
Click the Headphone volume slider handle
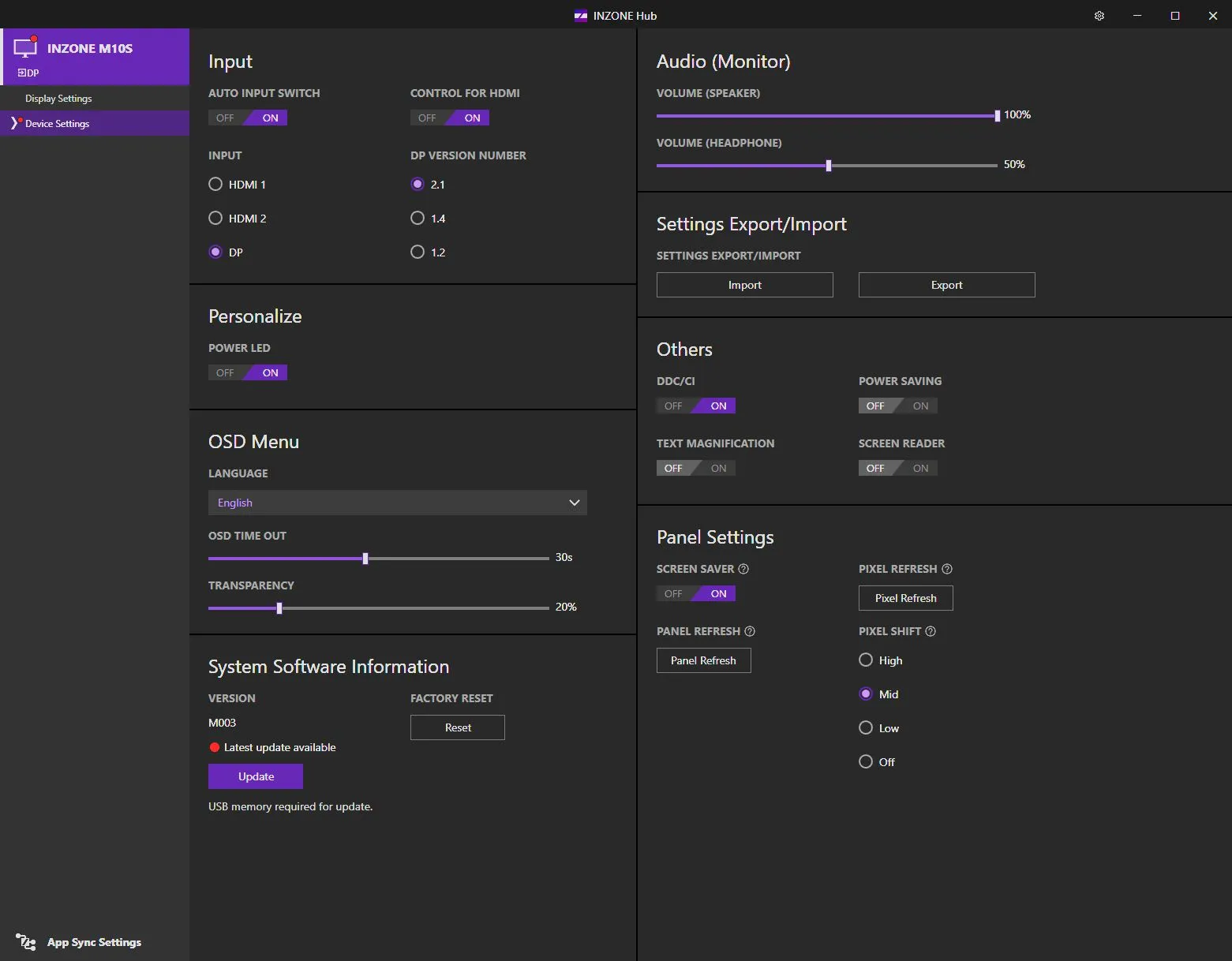click(x=828, y=166)
